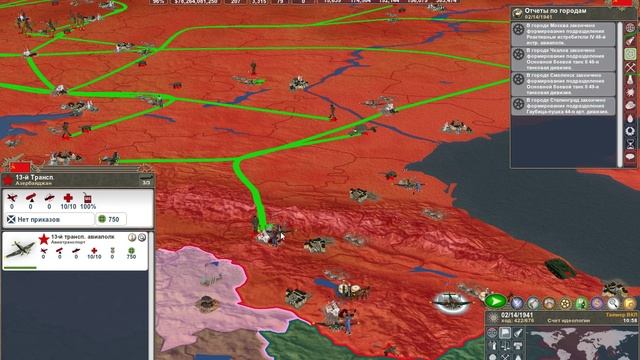Screen dimensions: 640x360
Task: Select the globe face map filter
Action: 492,333
